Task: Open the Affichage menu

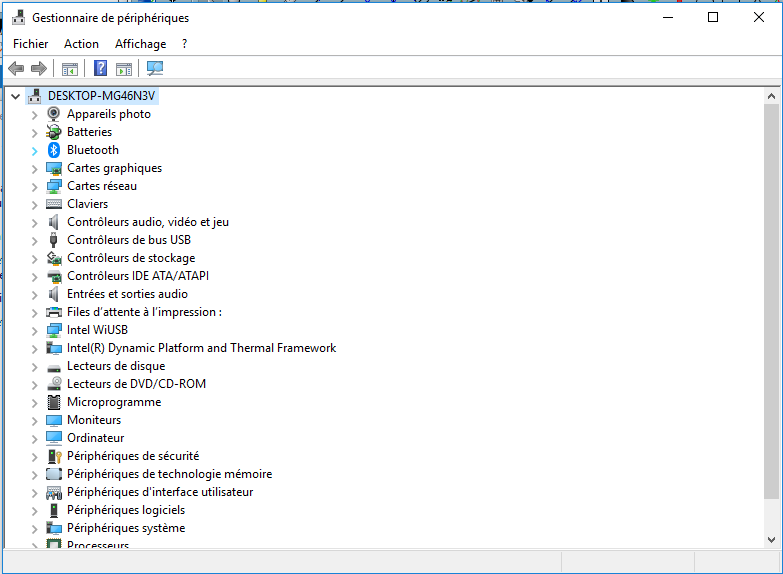Action: coord(140,44)
